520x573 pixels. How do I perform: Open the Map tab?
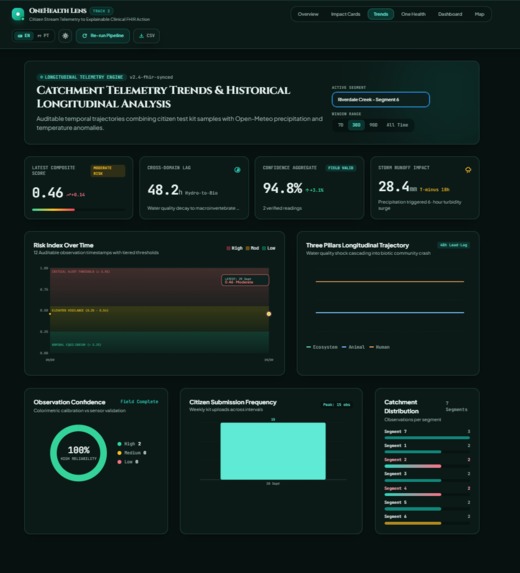pyautogui.click(x=479, y=14)
